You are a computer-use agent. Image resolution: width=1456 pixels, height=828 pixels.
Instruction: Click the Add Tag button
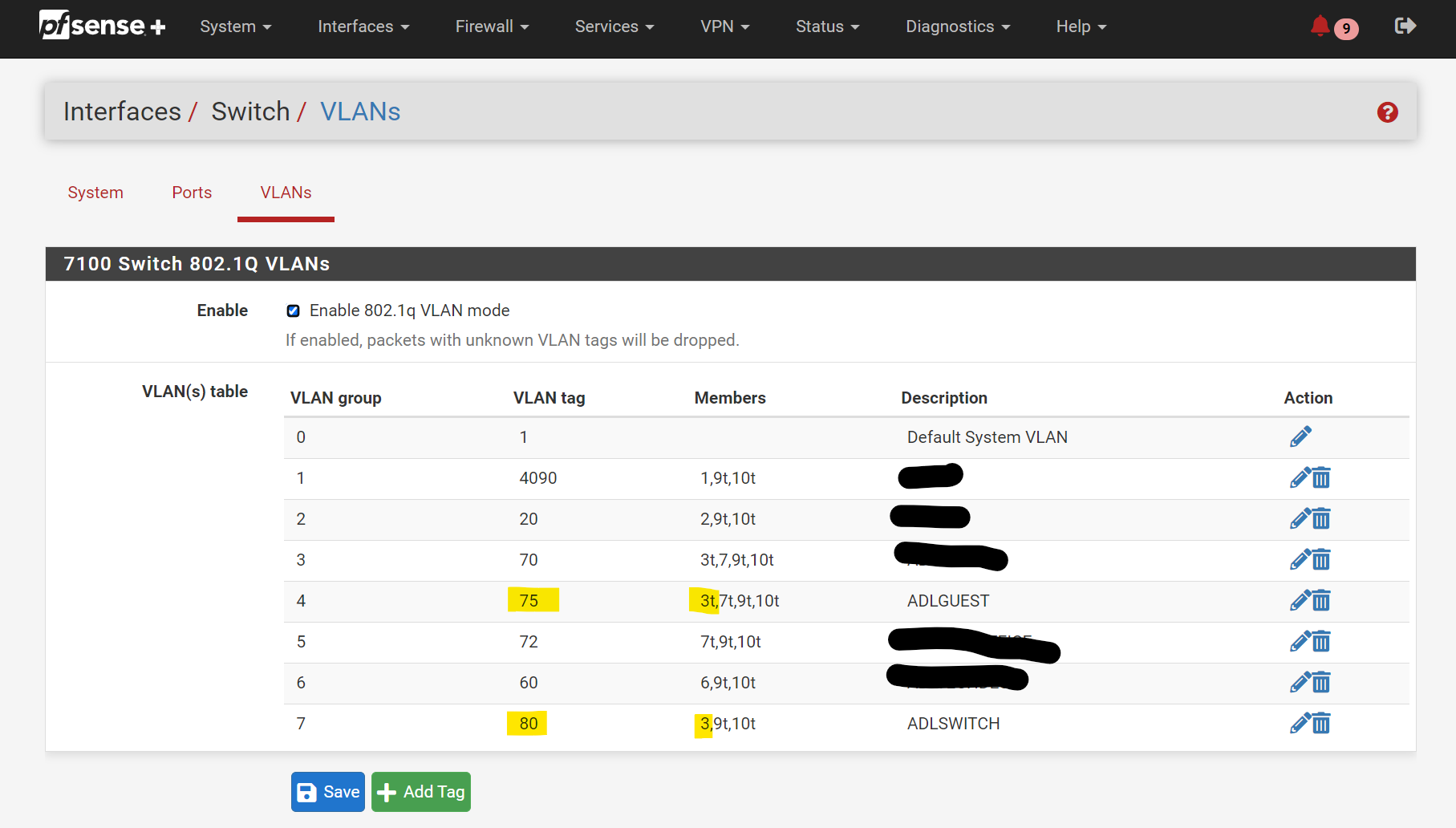coord(421,792)
